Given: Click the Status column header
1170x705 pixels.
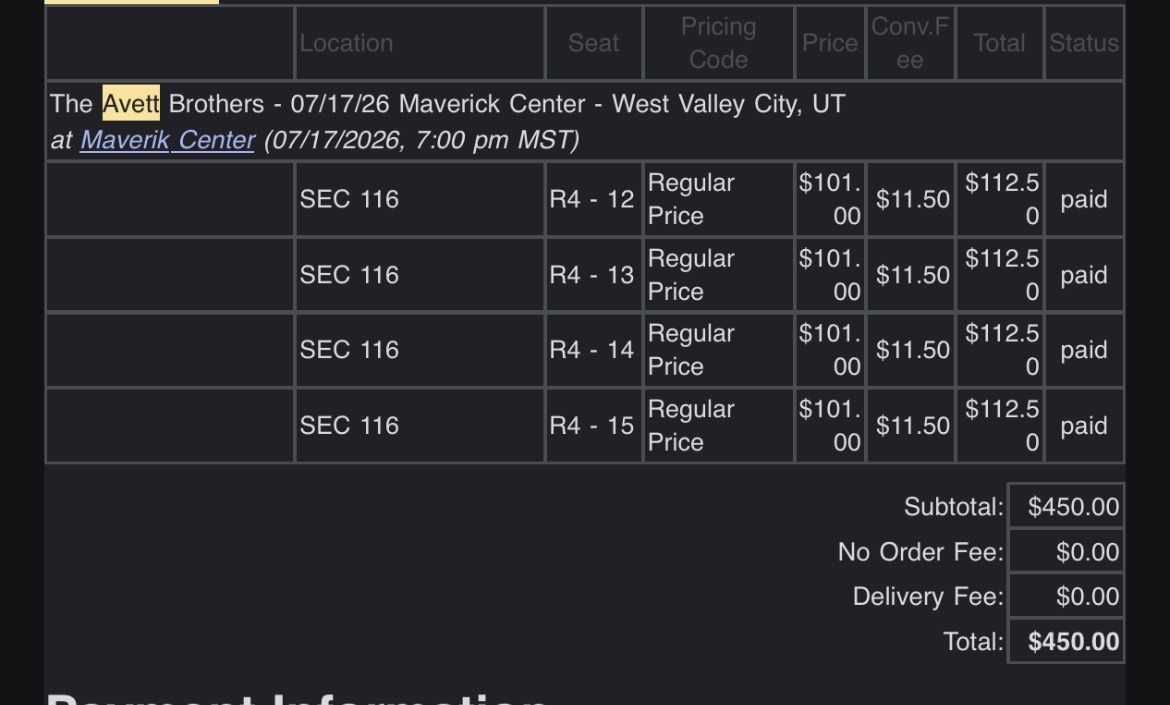Looking at the screenshot, I should (1084, 43).
